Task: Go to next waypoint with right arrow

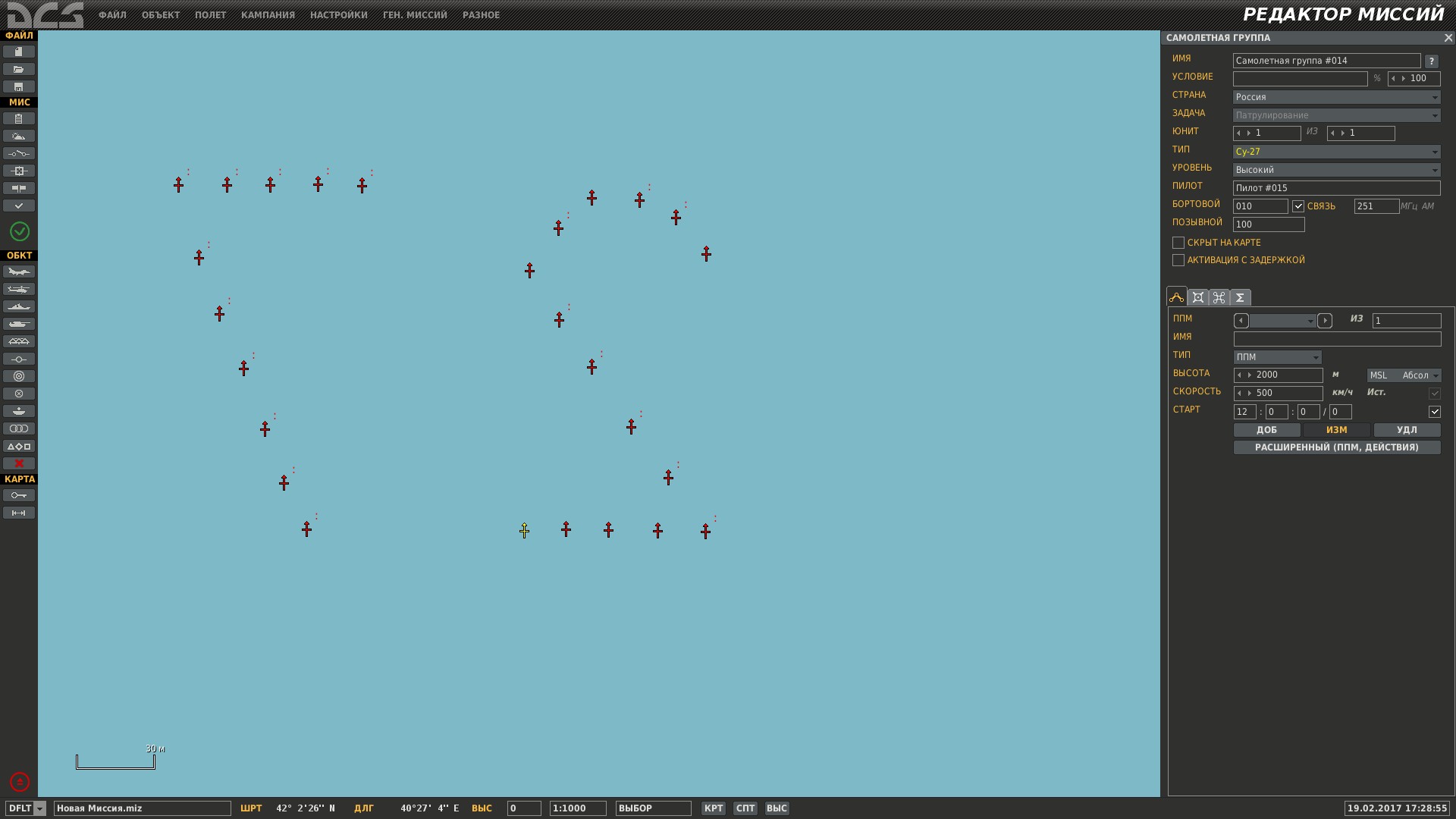Action: [x=1325, y=321]
